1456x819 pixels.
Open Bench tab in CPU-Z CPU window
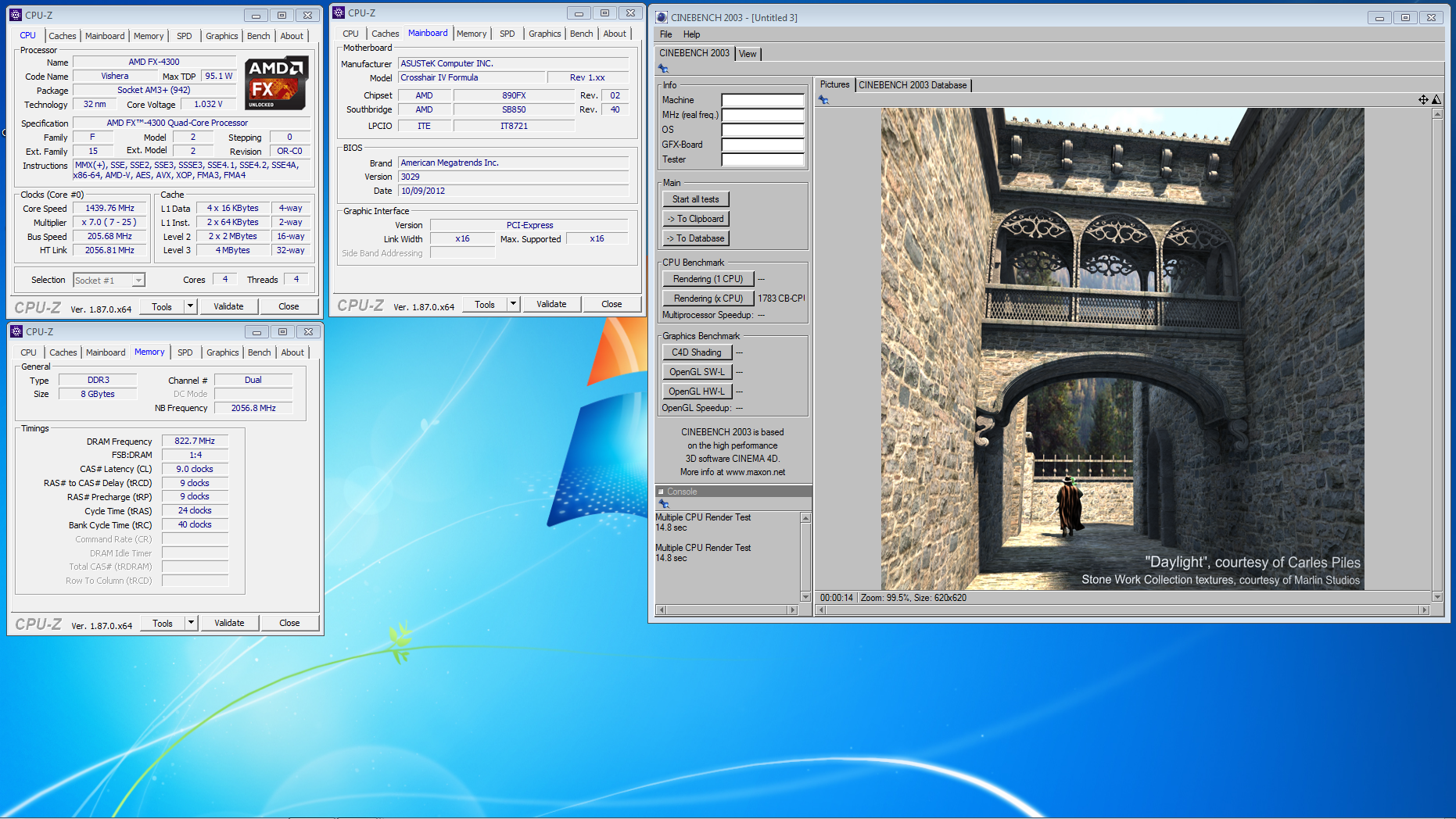258,36
